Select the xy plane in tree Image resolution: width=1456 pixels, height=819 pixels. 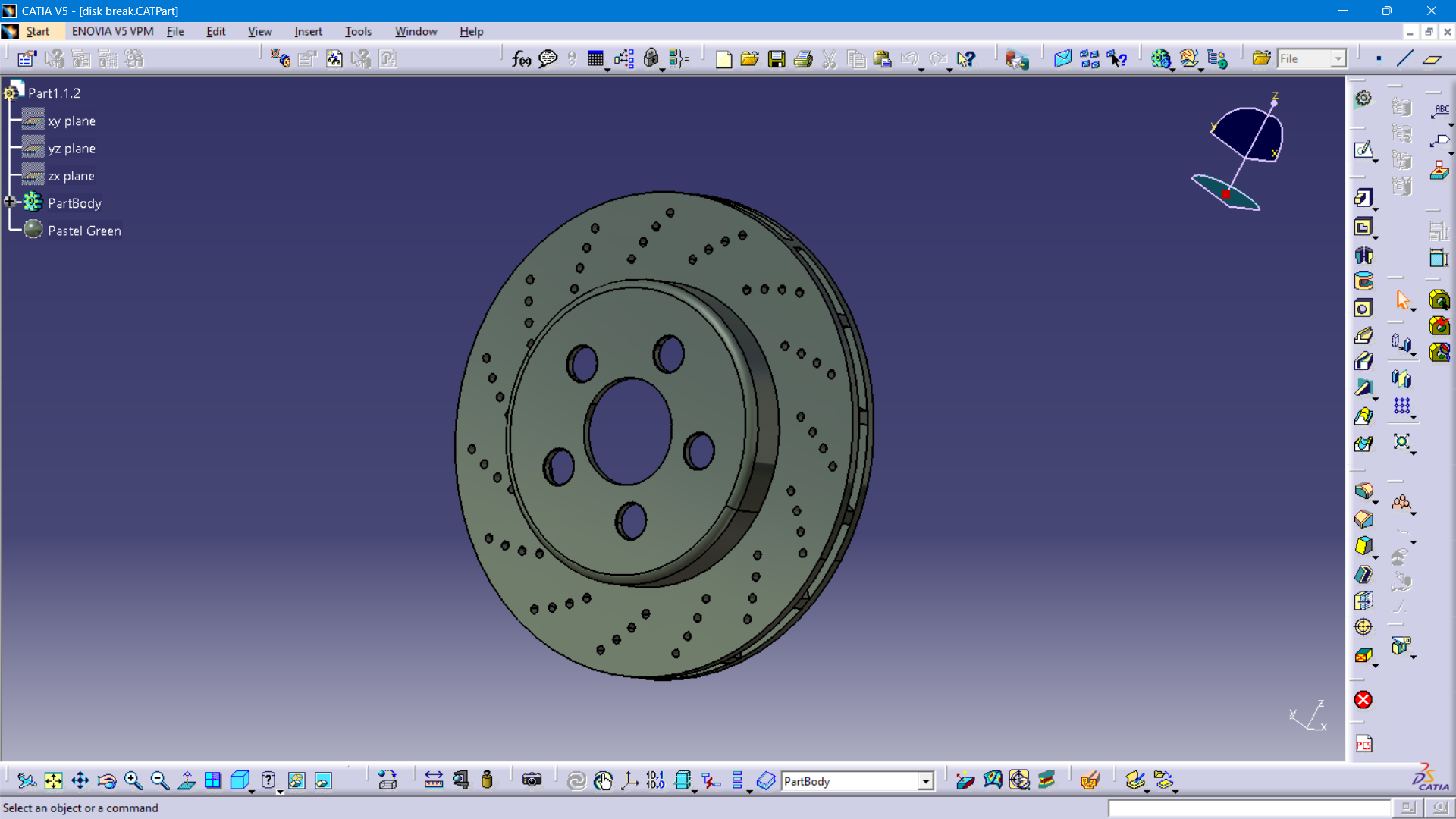coord(71,121)
